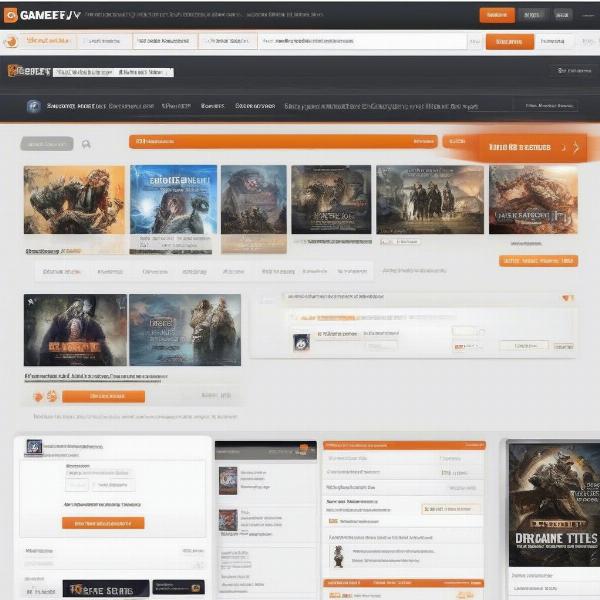Open the large cover of the hooded figure with orange title
600x600 pixels.
pos(75,330)
